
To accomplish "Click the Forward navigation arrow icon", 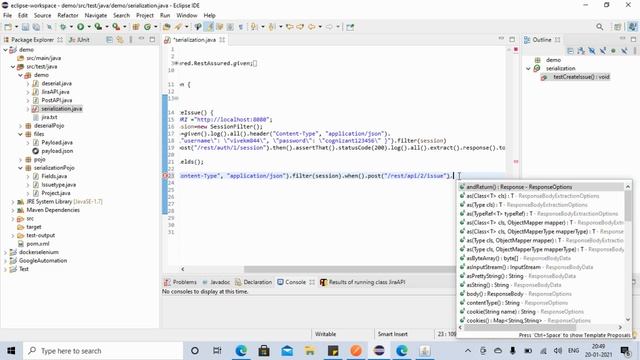I will 329,27.
